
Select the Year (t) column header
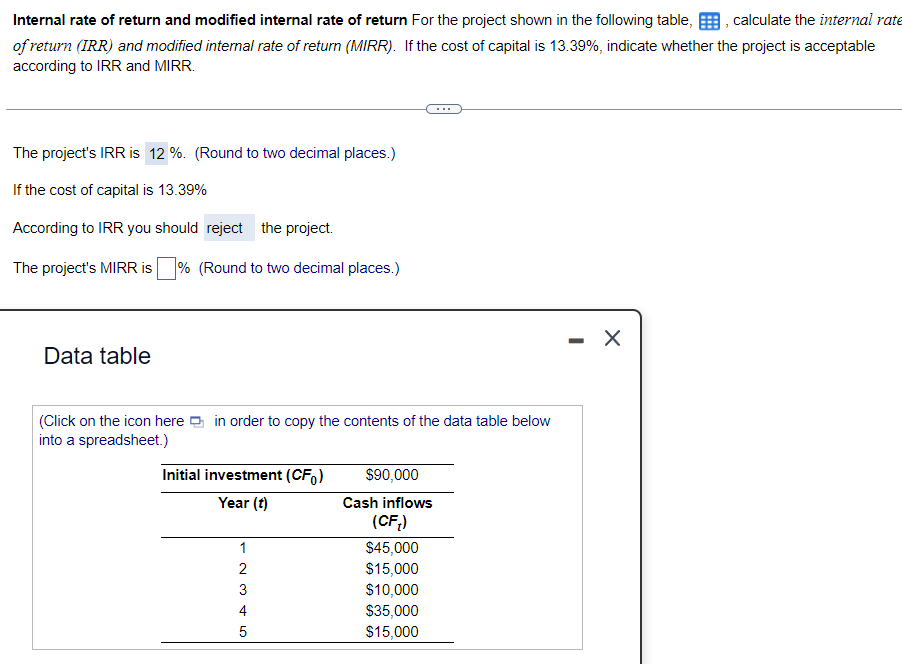243,502
